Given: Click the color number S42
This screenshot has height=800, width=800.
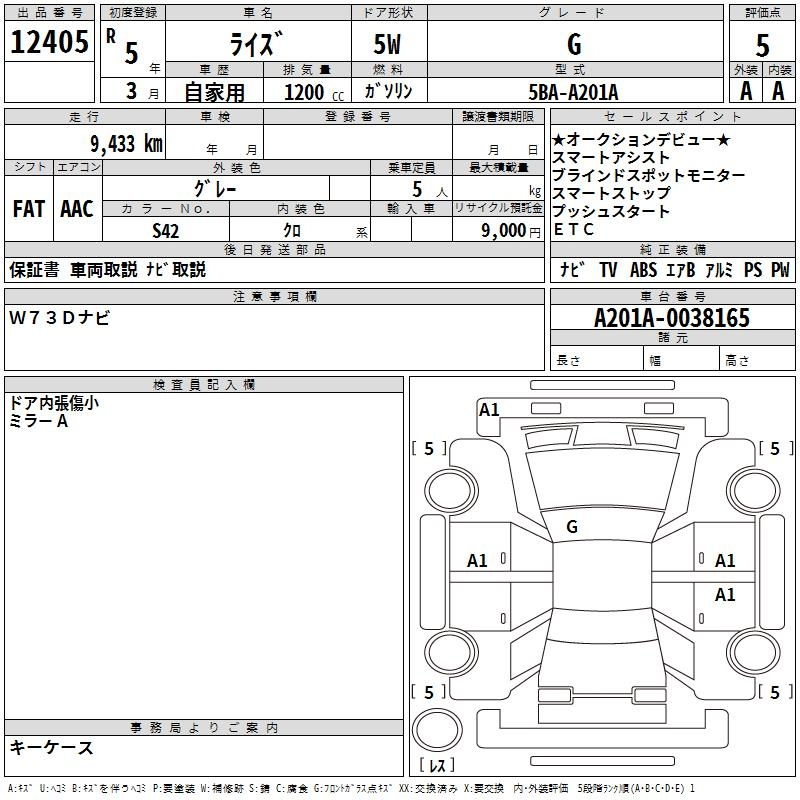Looking at the screenshot, I should click(x=166, y=230).
